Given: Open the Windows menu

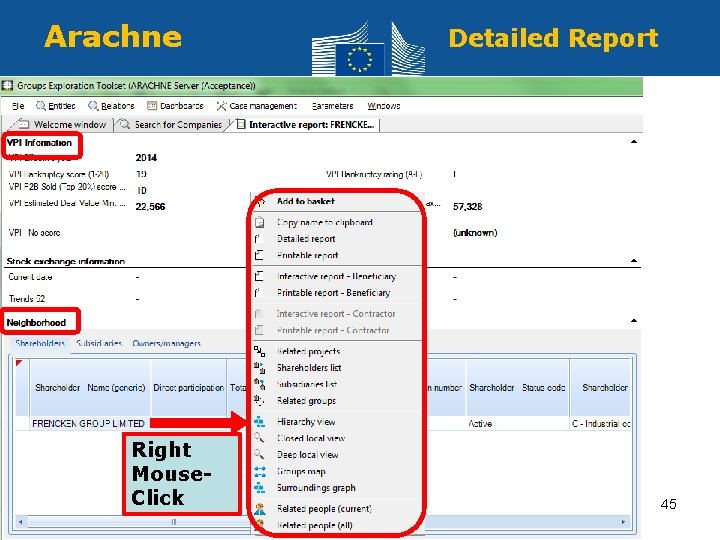Looking at the screenshot, I should point(383,106).
